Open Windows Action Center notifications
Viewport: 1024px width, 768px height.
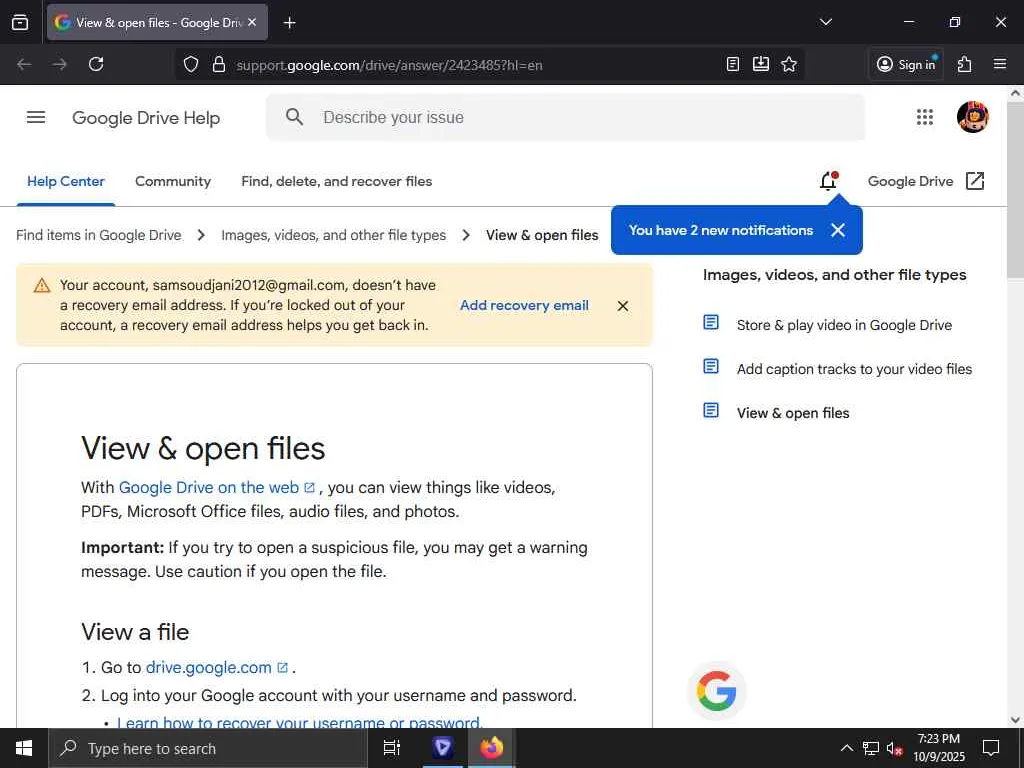click(991, 748)
